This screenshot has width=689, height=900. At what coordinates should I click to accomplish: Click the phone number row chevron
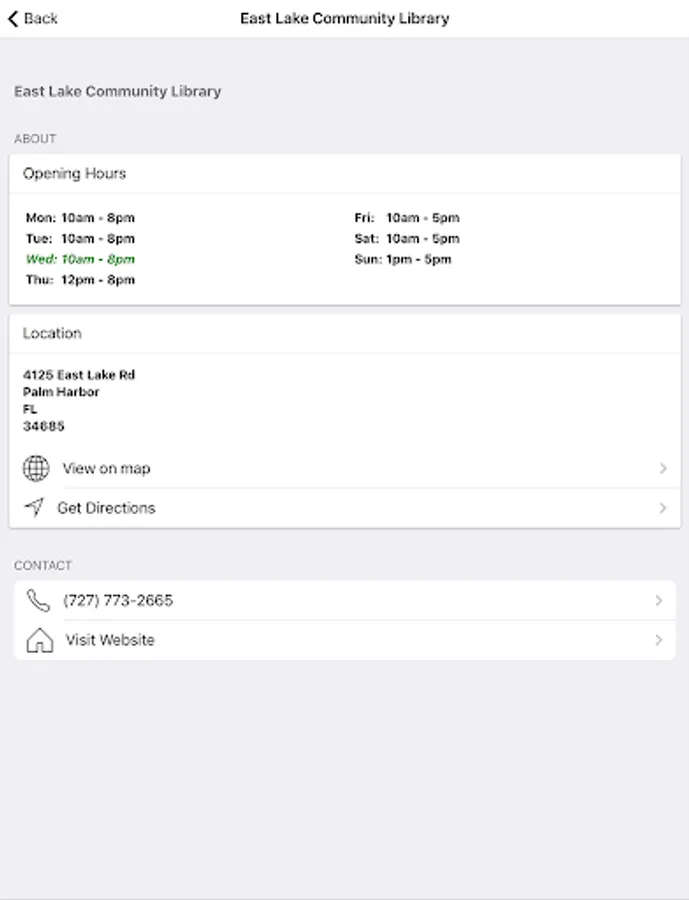tap(658, 600)
